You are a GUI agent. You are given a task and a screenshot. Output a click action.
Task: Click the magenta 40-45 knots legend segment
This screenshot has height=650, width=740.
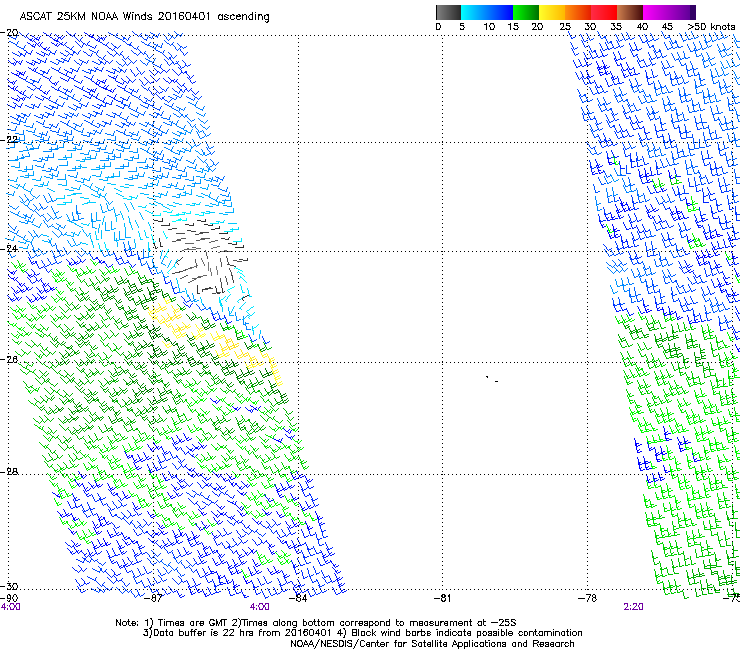(x=656, y=12)
